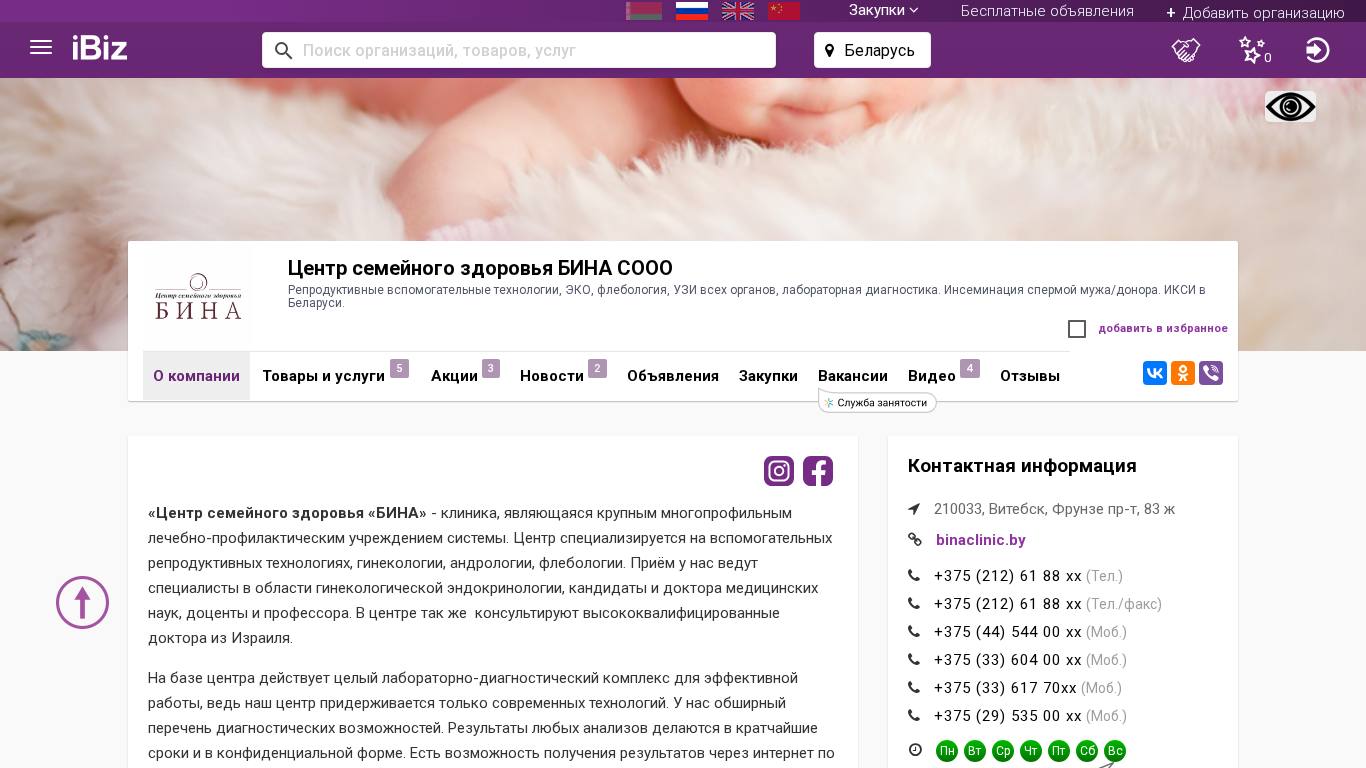Select the English flag language
The image size is (1366, 768).
click(x=738, y=11)
